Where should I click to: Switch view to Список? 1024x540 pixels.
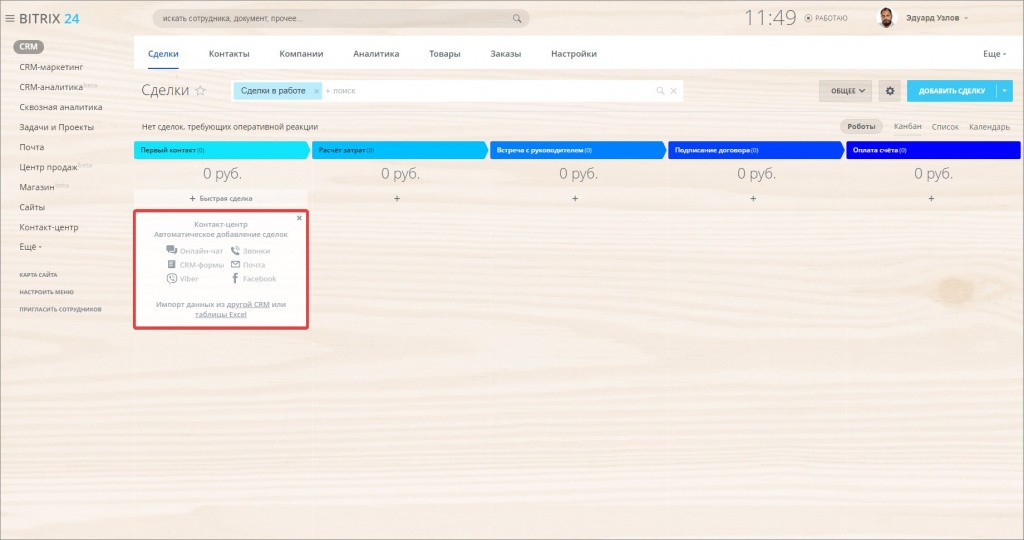click(945, 127)
